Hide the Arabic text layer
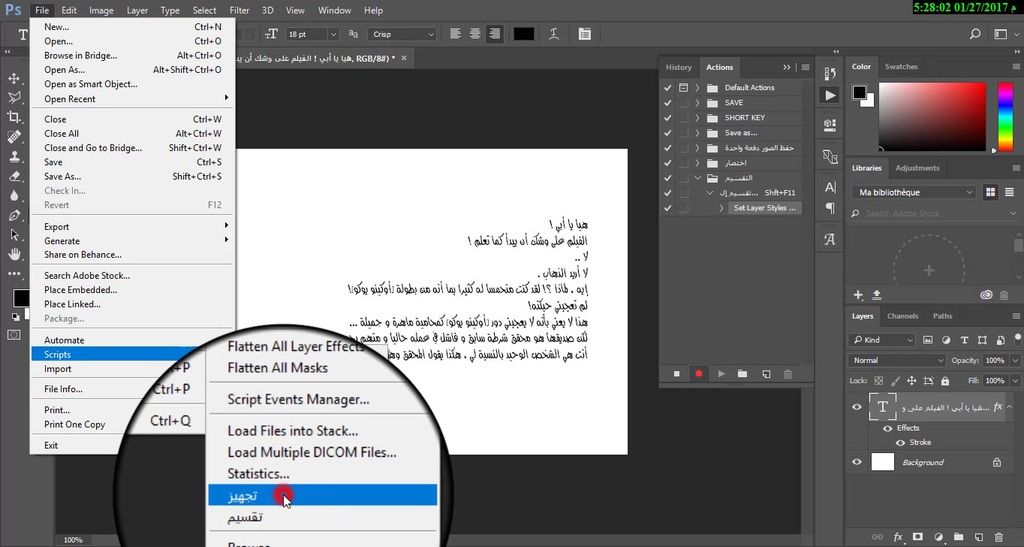Viewport: 1024px width, 547px height. [x=857, y=407]
